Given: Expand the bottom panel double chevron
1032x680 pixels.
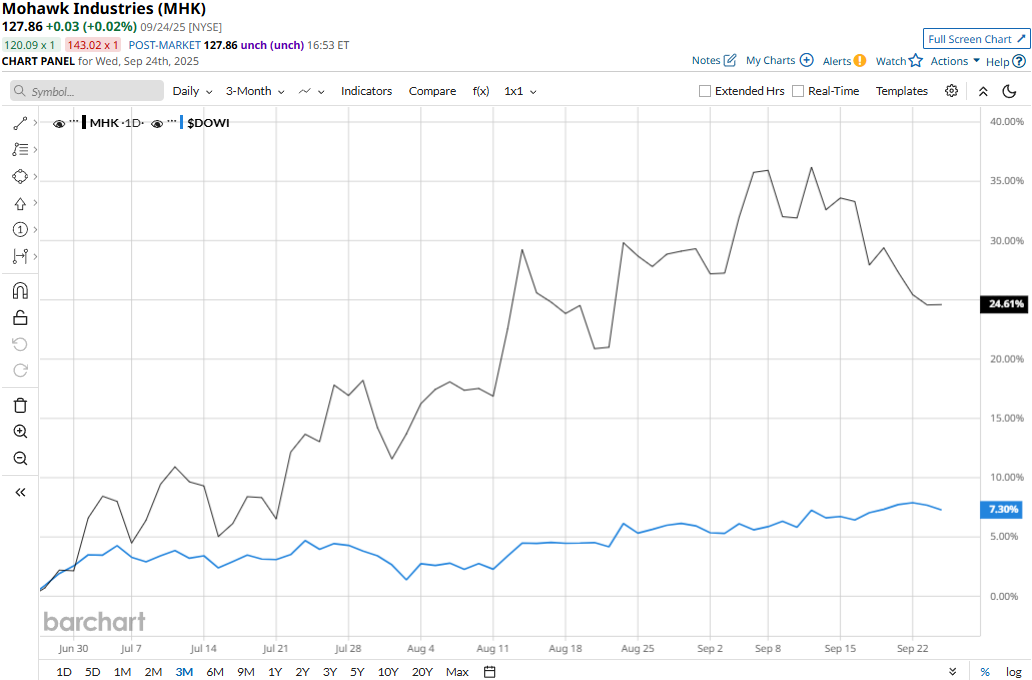Looking at the screenshot, I should 952,671.
